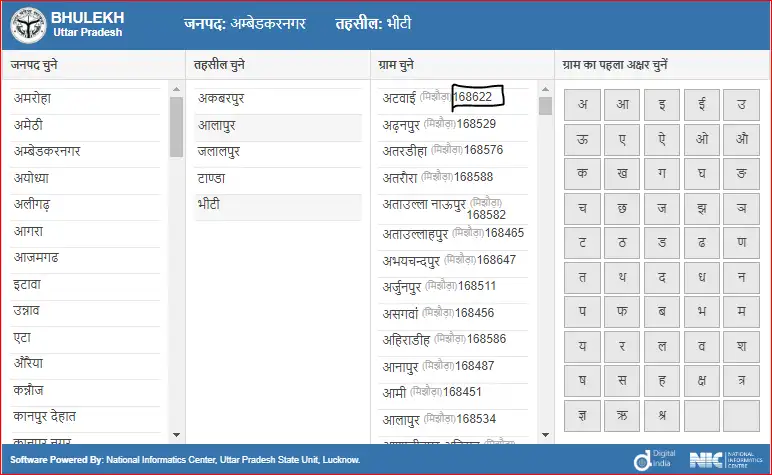Click the NIC logo in footer
The width and height of the screenshot is (772, 475).
tap(726, 460)
